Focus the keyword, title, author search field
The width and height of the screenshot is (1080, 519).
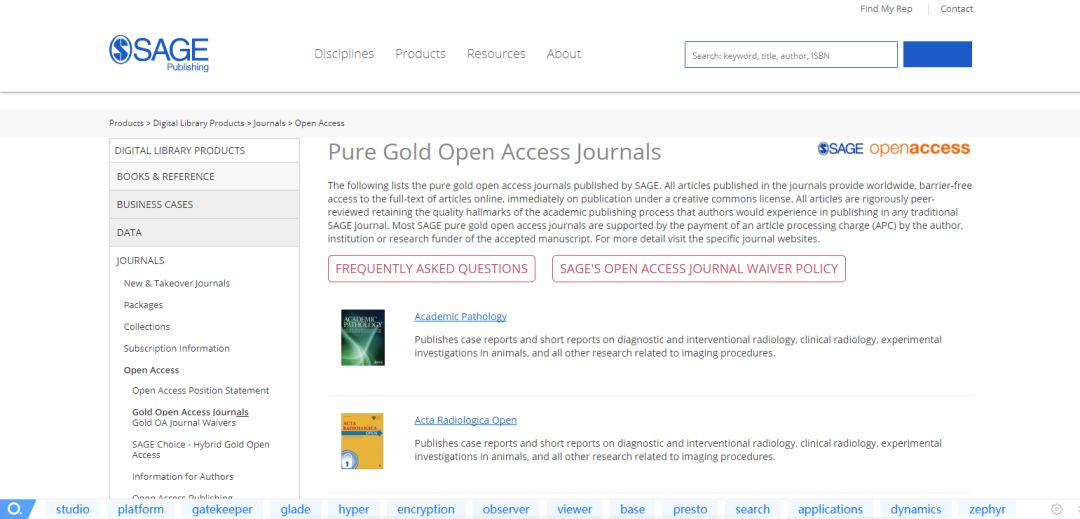click(x=790, y=55)
